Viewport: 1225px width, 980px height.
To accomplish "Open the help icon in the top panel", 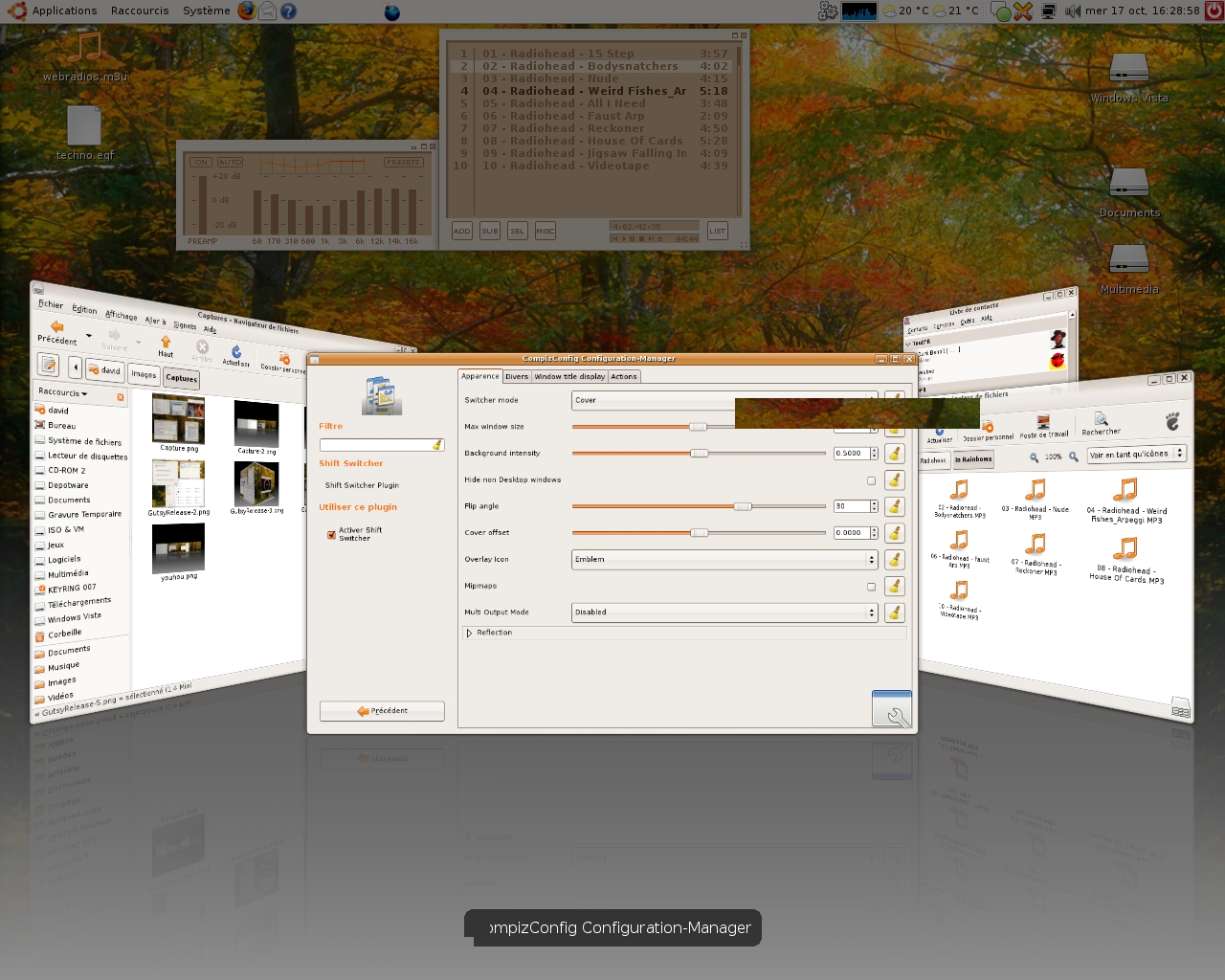I will [x=288, y=11].
